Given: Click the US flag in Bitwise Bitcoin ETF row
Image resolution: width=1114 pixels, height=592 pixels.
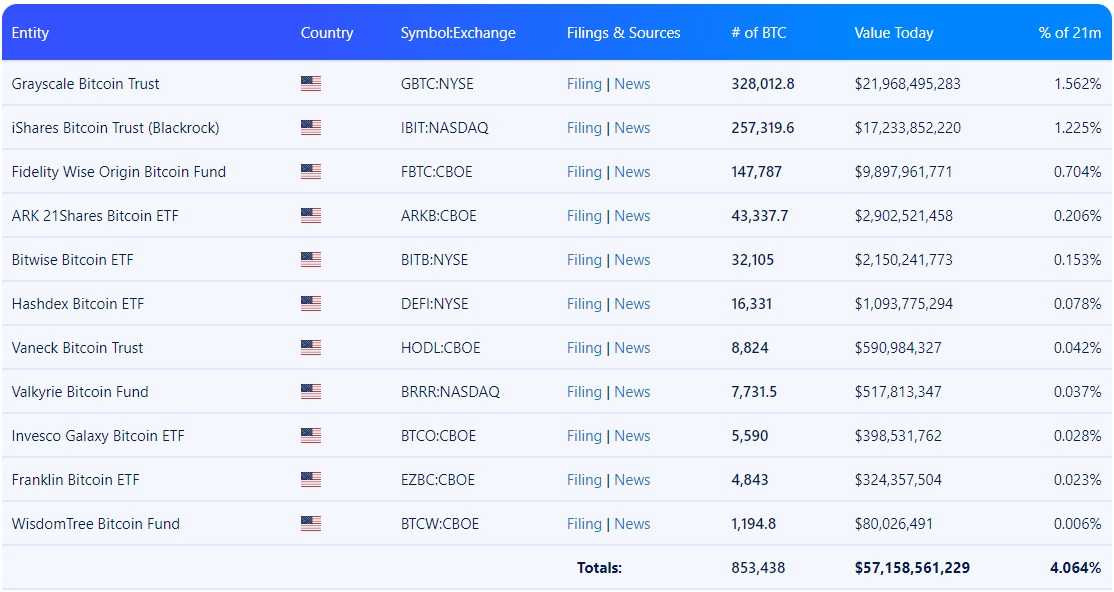Looking at the screenshot, I should (x=310, y=260).
